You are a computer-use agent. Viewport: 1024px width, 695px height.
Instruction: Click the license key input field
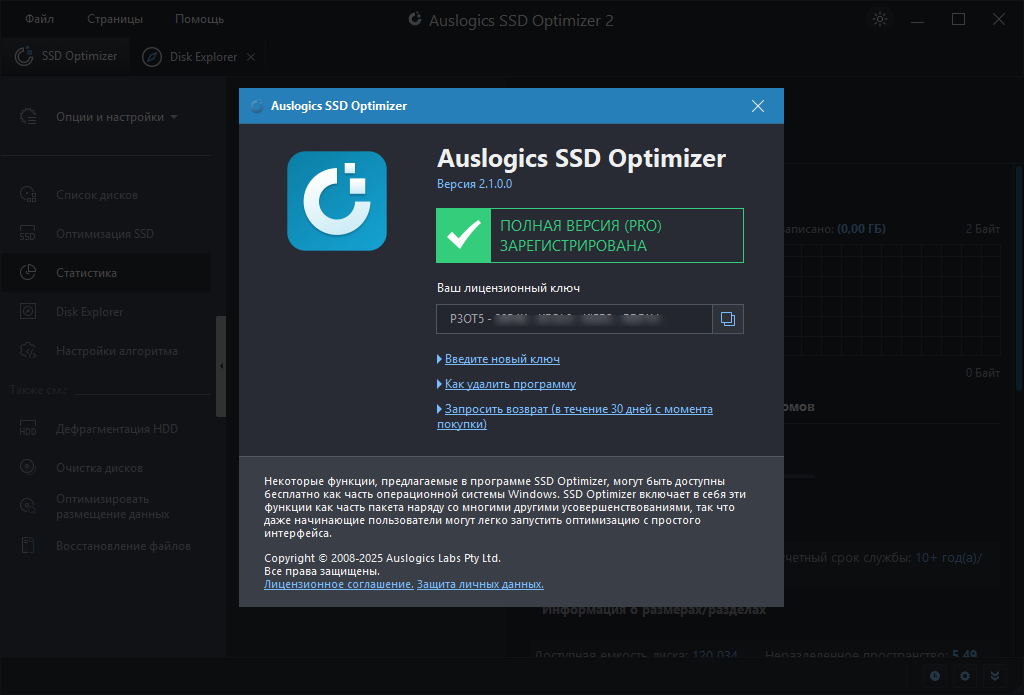[574, 319]
